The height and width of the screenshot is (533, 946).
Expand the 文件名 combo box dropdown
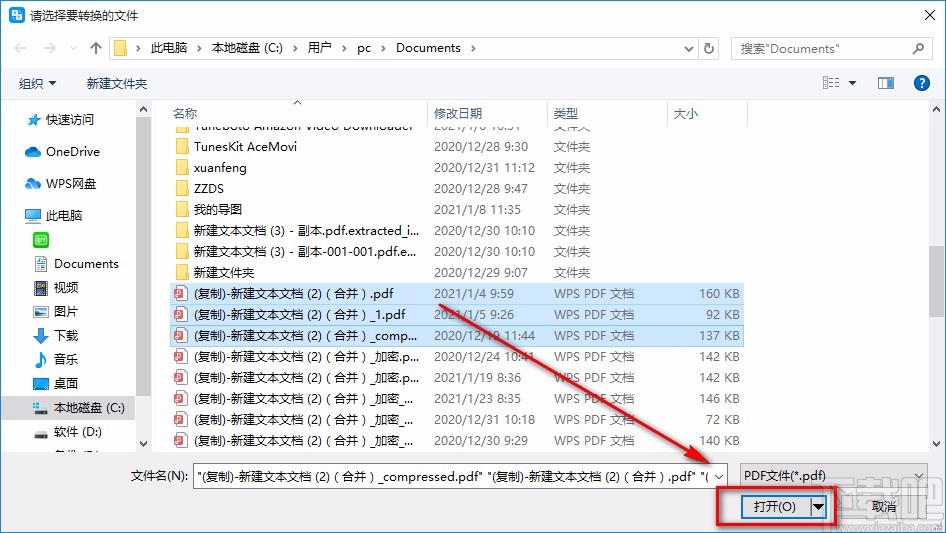tap(719, 476)
